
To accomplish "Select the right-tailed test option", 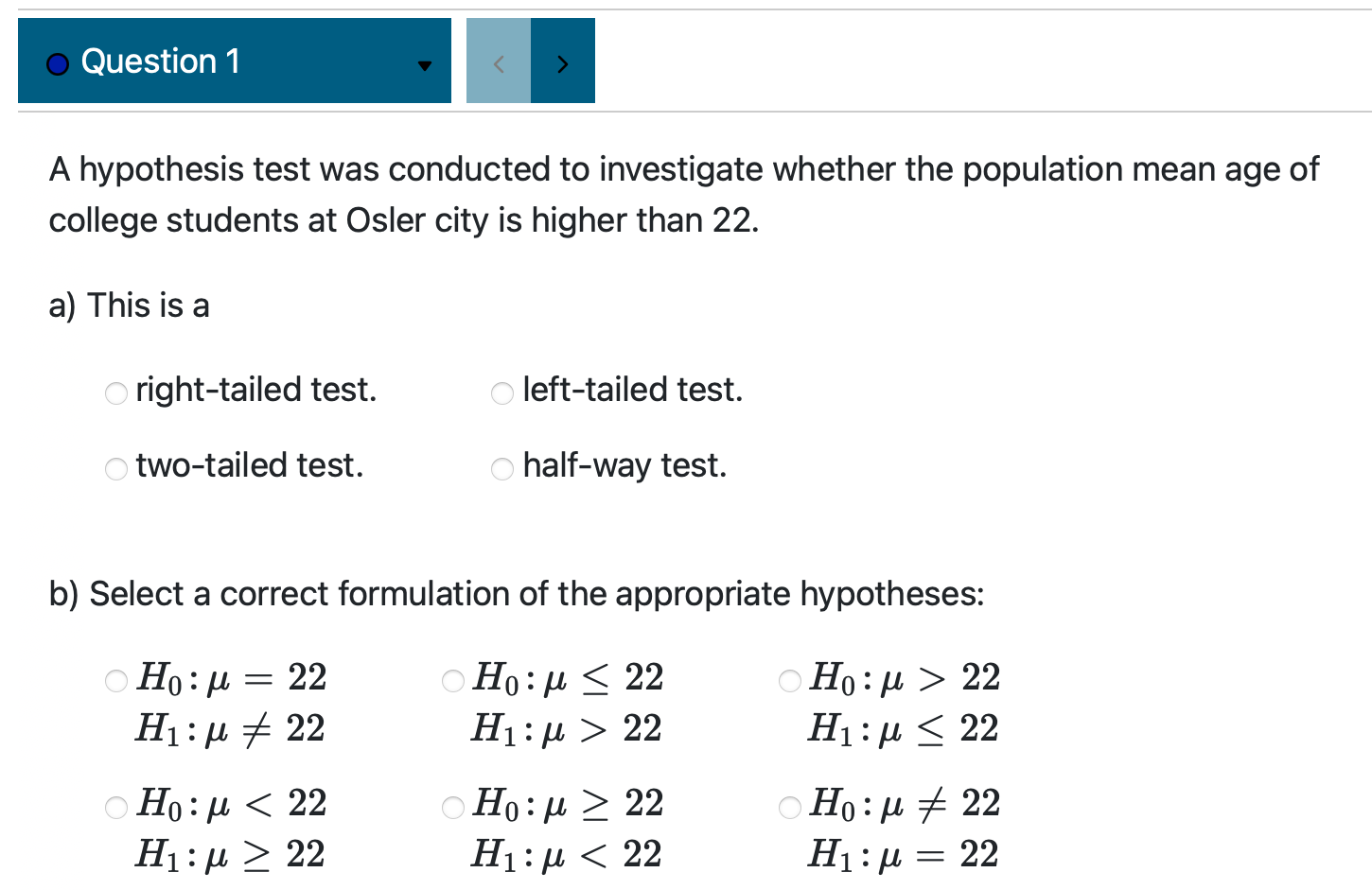I will pyautogui.click(x=115, y=393).
